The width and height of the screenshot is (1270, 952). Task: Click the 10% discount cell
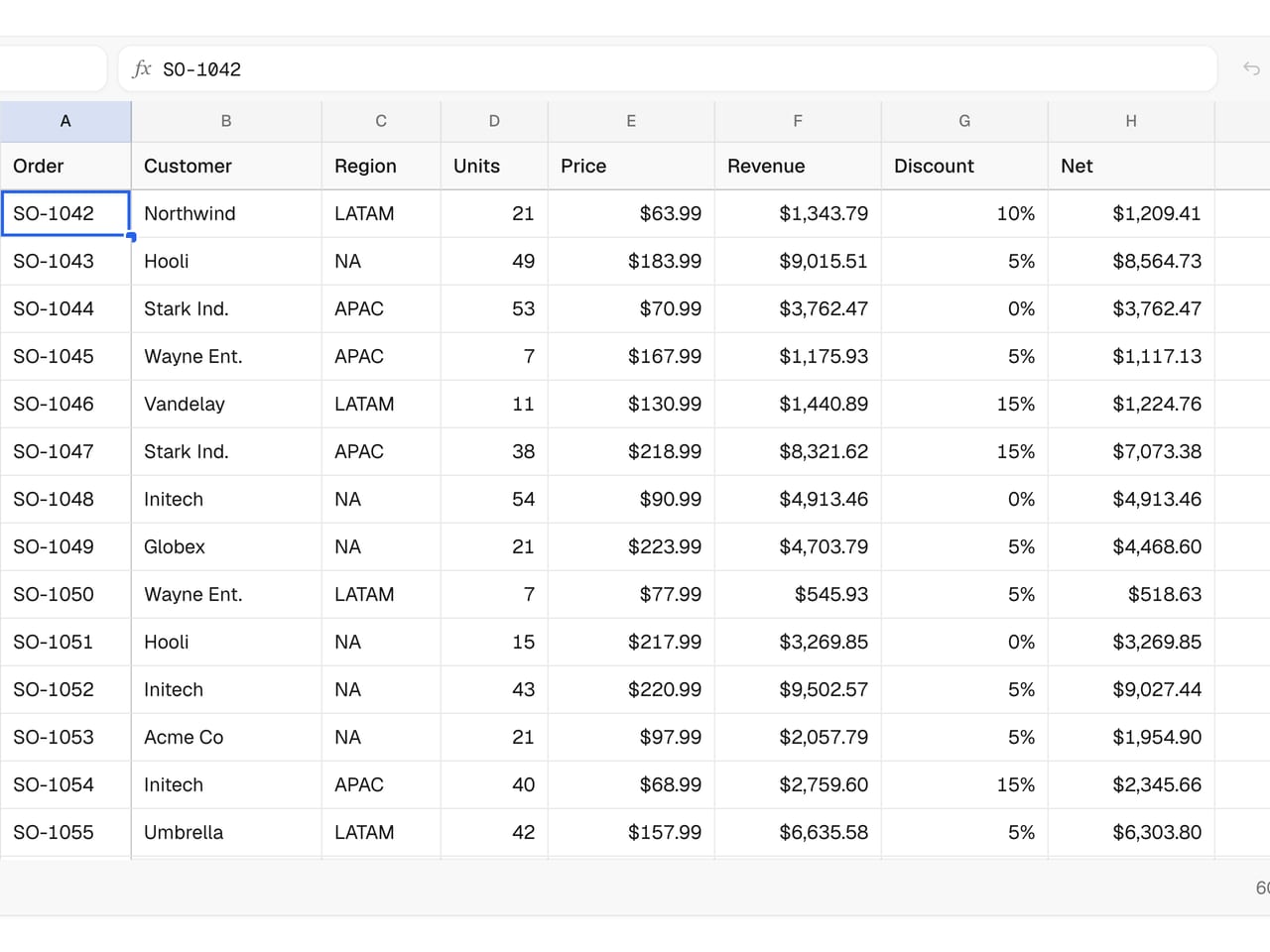click(964, 213)
